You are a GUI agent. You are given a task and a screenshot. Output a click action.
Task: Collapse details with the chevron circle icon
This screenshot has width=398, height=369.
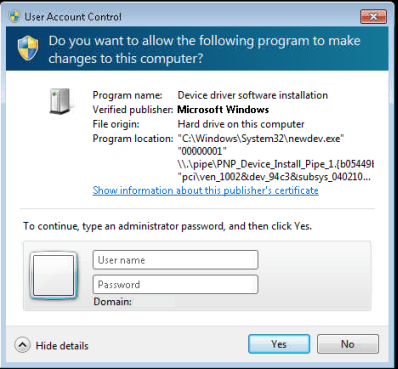(x=23, y=345)
